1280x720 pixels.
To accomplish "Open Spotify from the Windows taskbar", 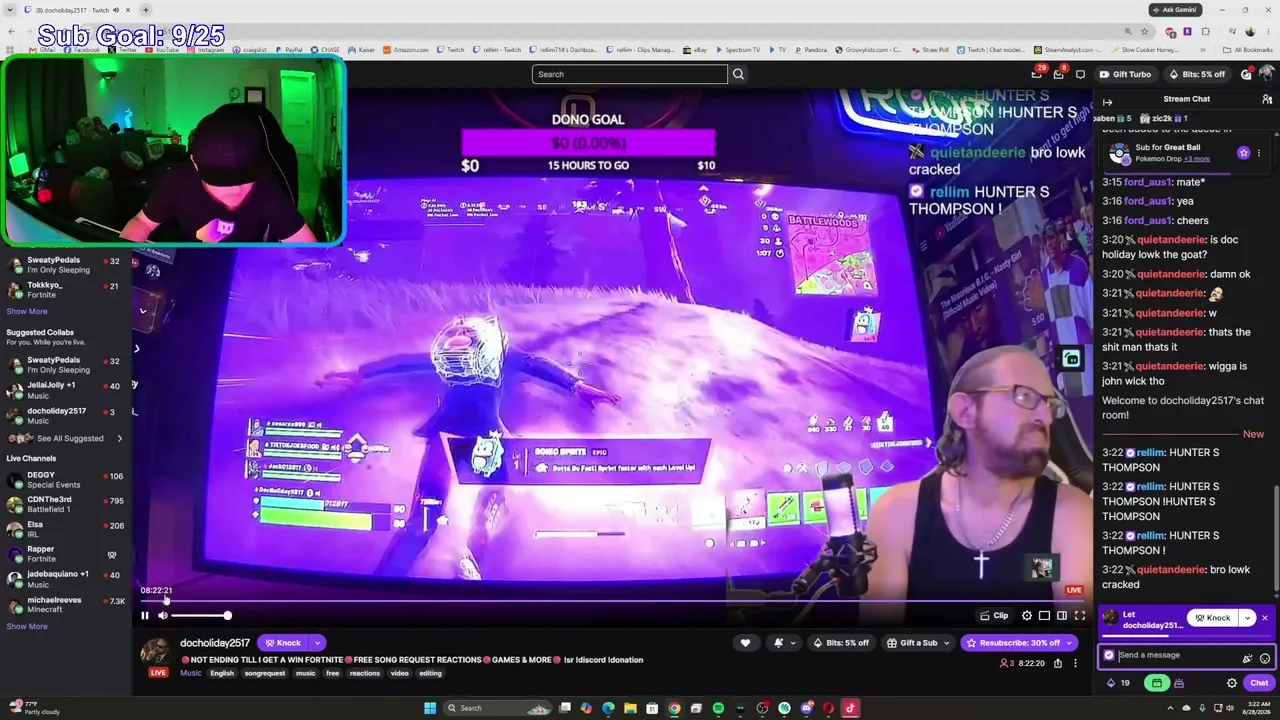I will tap(718, 708).
